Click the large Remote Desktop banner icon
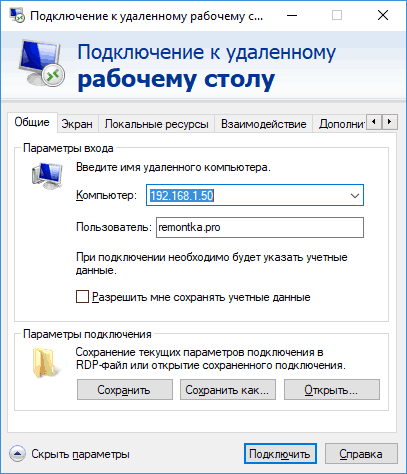The image size is (407, 474). tap(41, 64)
